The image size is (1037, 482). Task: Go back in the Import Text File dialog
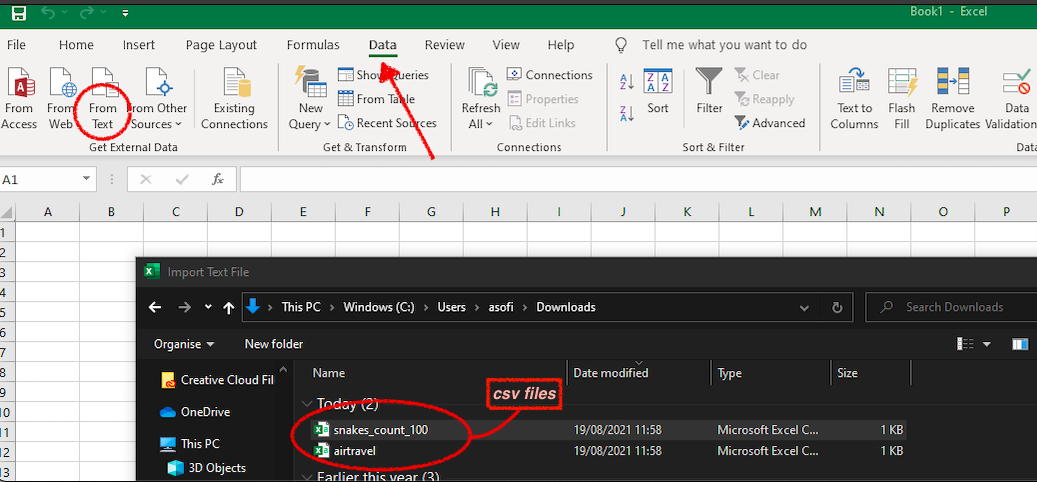tap(155, 307)
